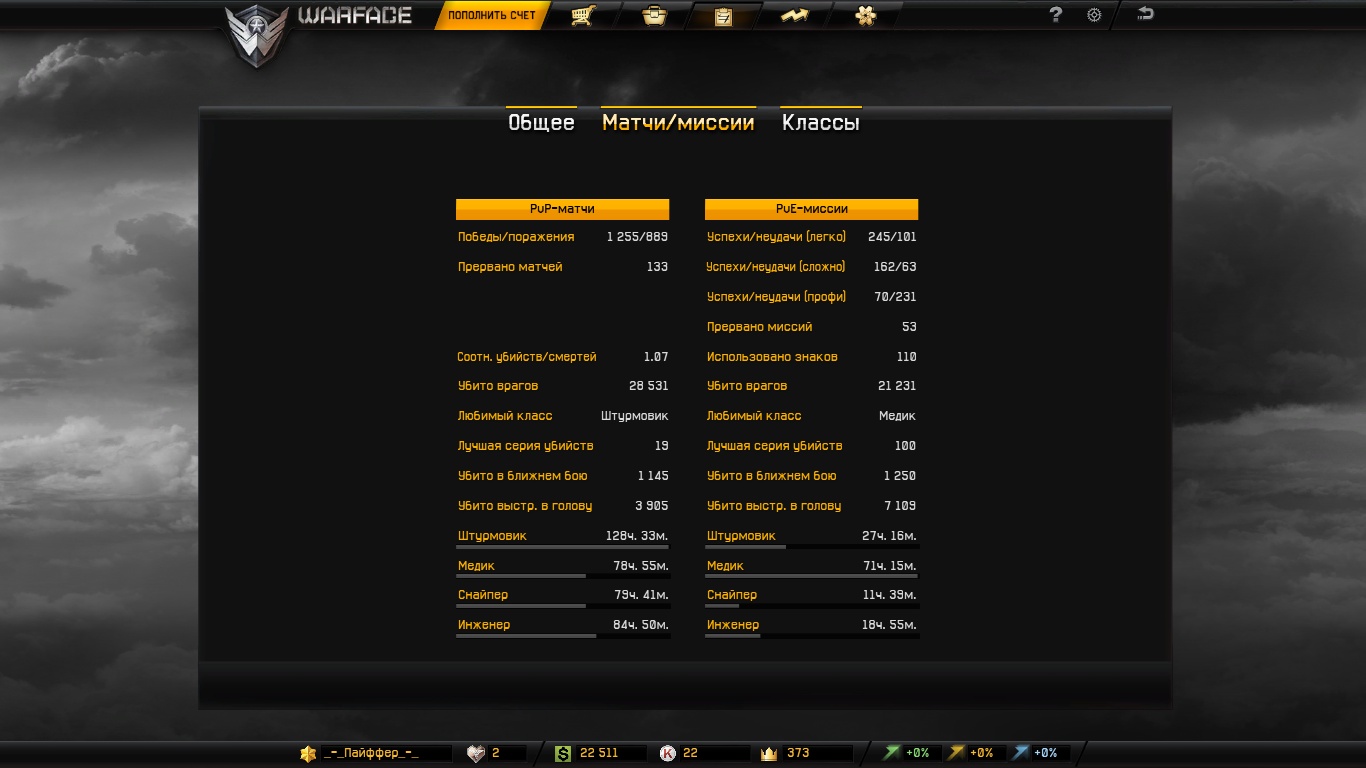Click PvP Инженер playtime 84ч. 50м.
This screenshot has width=1366, height=768.
click(x=641, y=625)
